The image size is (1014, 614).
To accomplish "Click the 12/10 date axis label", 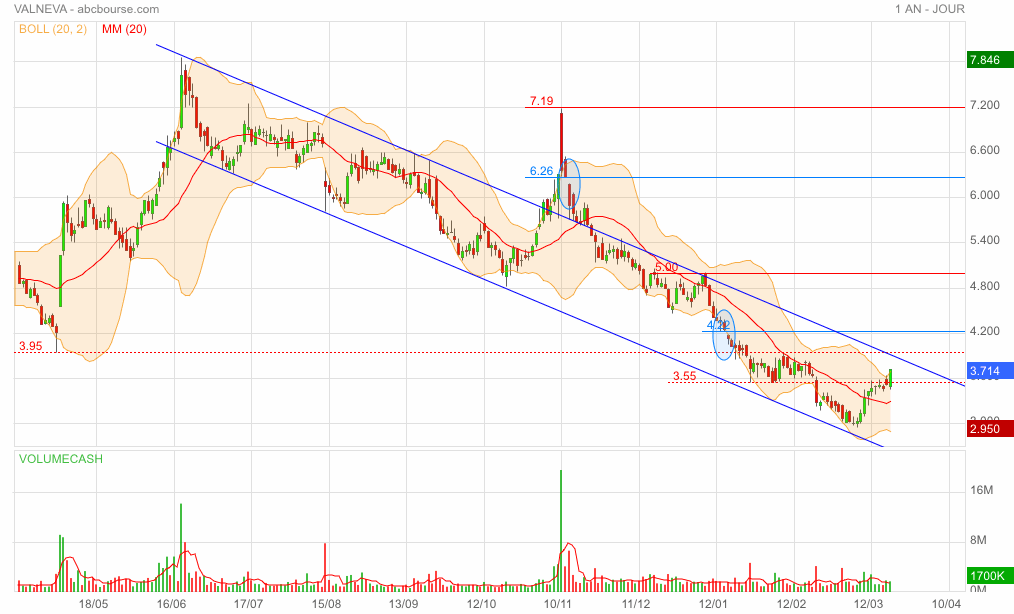I will [481, 604].
